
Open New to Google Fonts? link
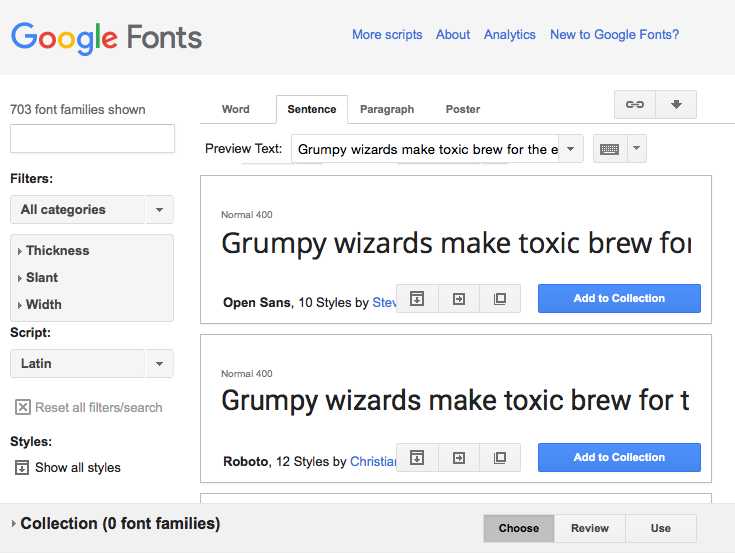pyautogui.click(x=615, y=35)
